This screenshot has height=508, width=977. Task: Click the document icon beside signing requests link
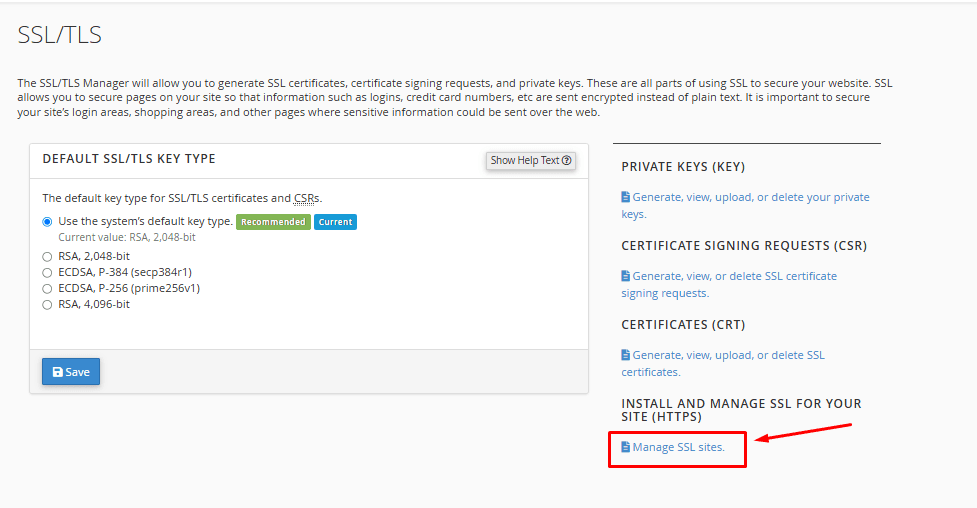tap(626, 276)
